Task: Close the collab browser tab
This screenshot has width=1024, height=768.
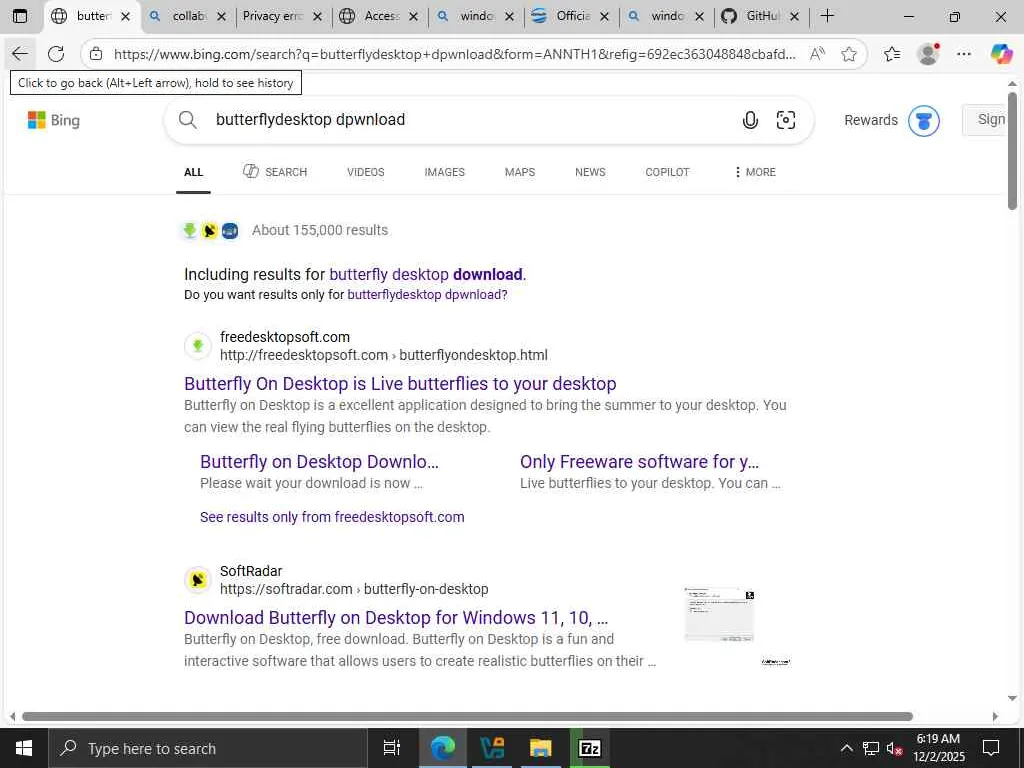Action: point(221,16)
